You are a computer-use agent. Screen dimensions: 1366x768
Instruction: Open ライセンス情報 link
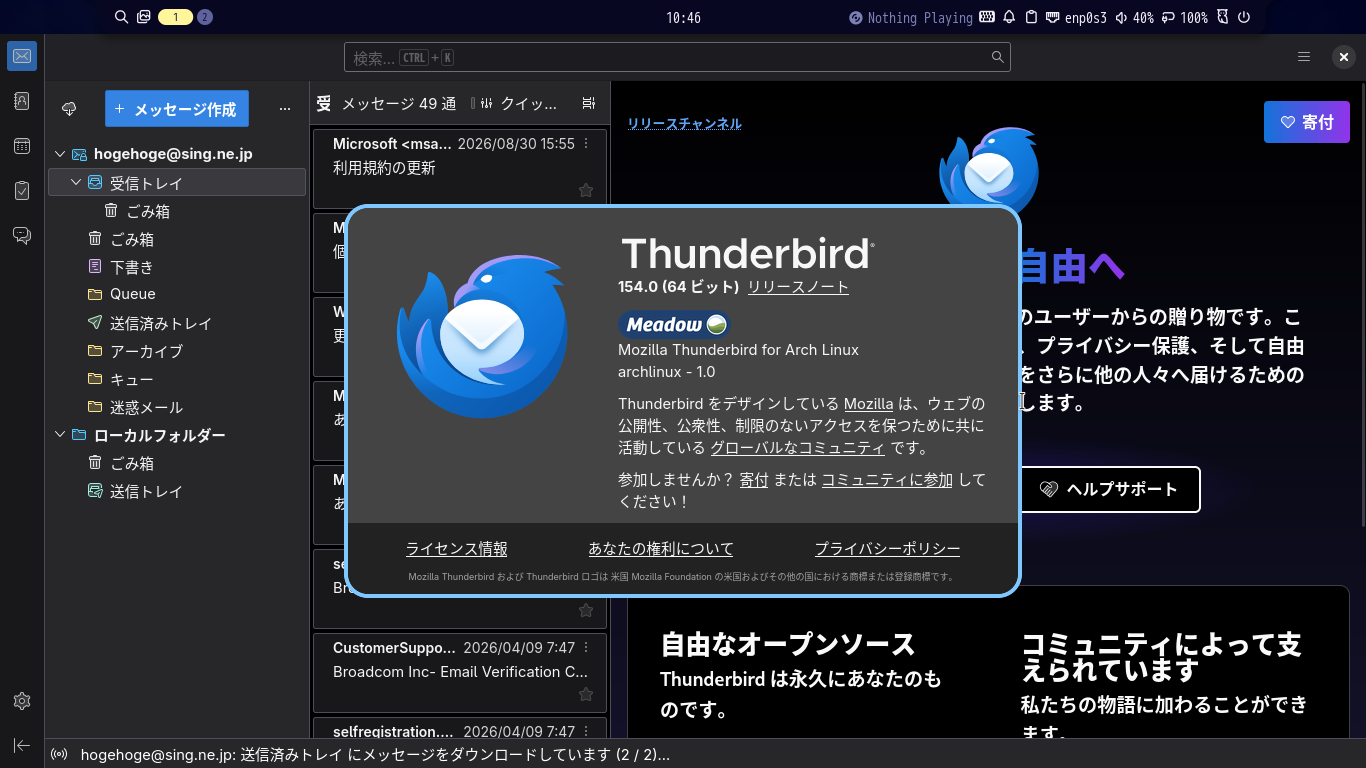(457, 549)
